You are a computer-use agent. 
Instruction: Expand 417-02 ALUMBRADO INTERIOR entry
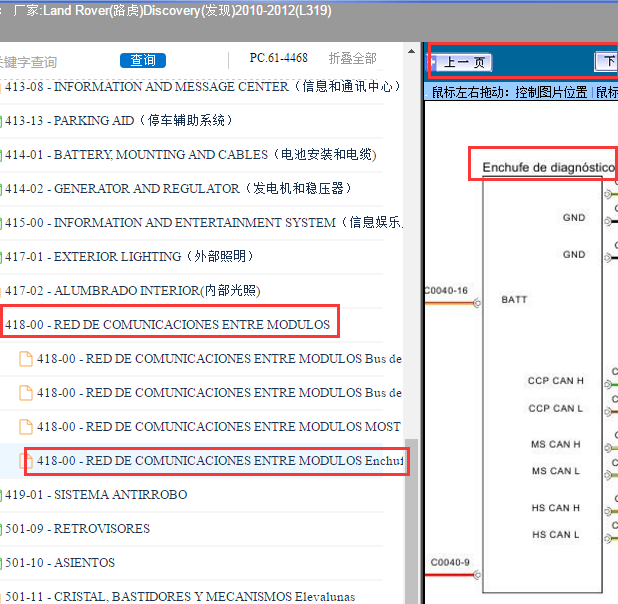click(133, 291)
